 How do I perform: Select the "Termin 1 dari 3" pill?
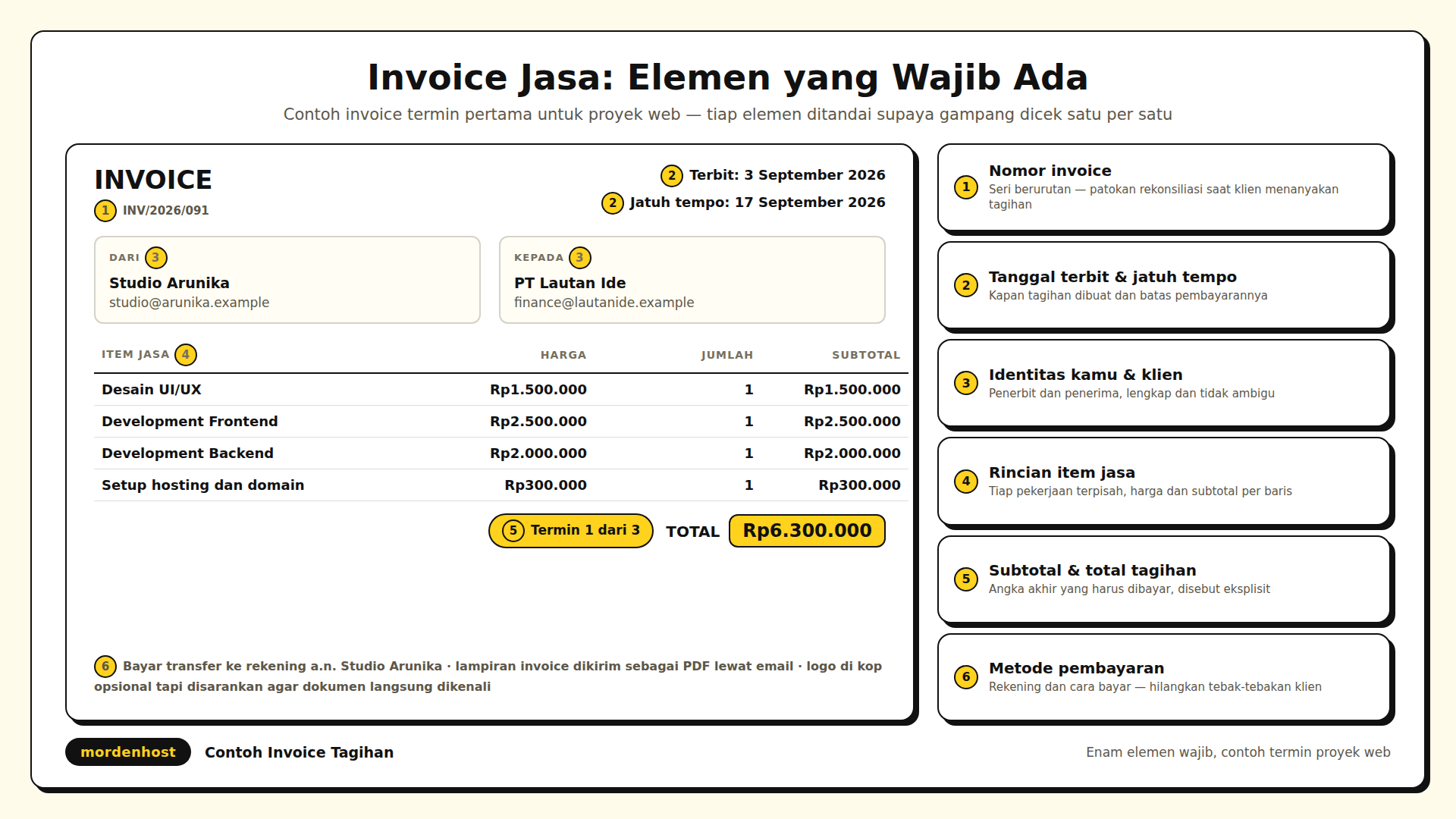click(x=571, y=531)
